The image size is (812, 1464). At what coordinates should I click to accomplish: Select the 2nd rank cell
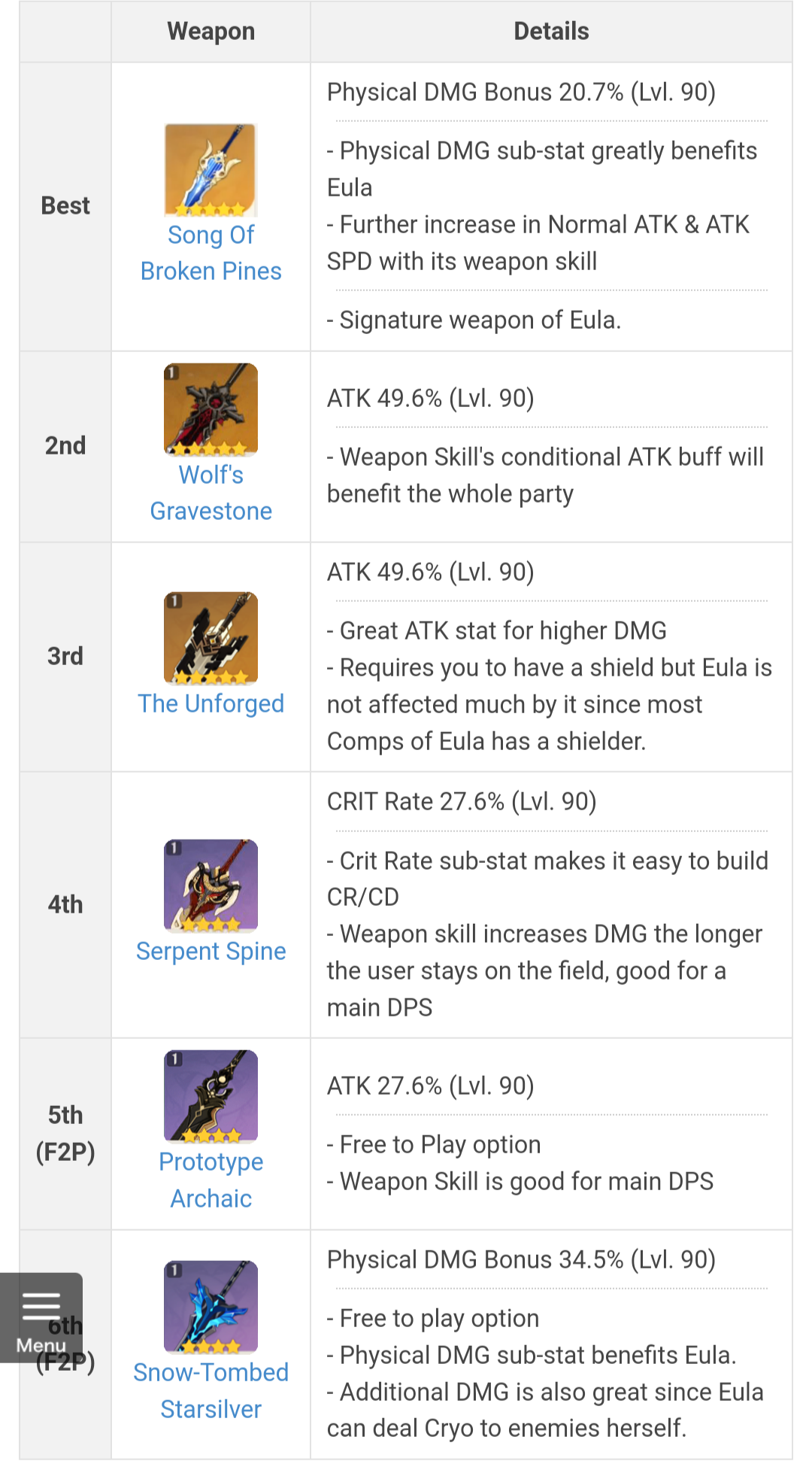coord(65,445)
